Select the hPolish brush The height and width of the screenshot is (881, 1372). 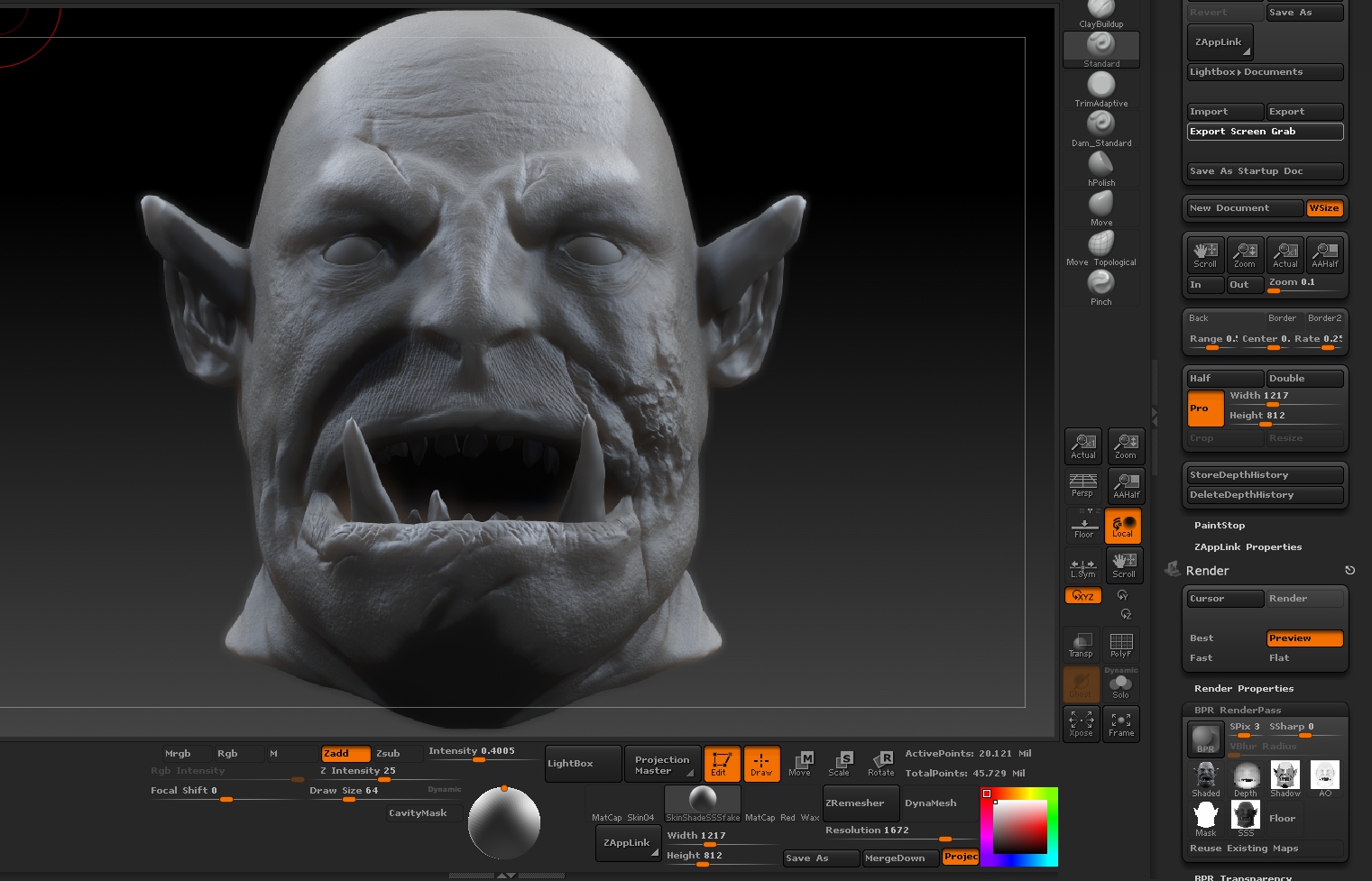[x=1101, y=169]
